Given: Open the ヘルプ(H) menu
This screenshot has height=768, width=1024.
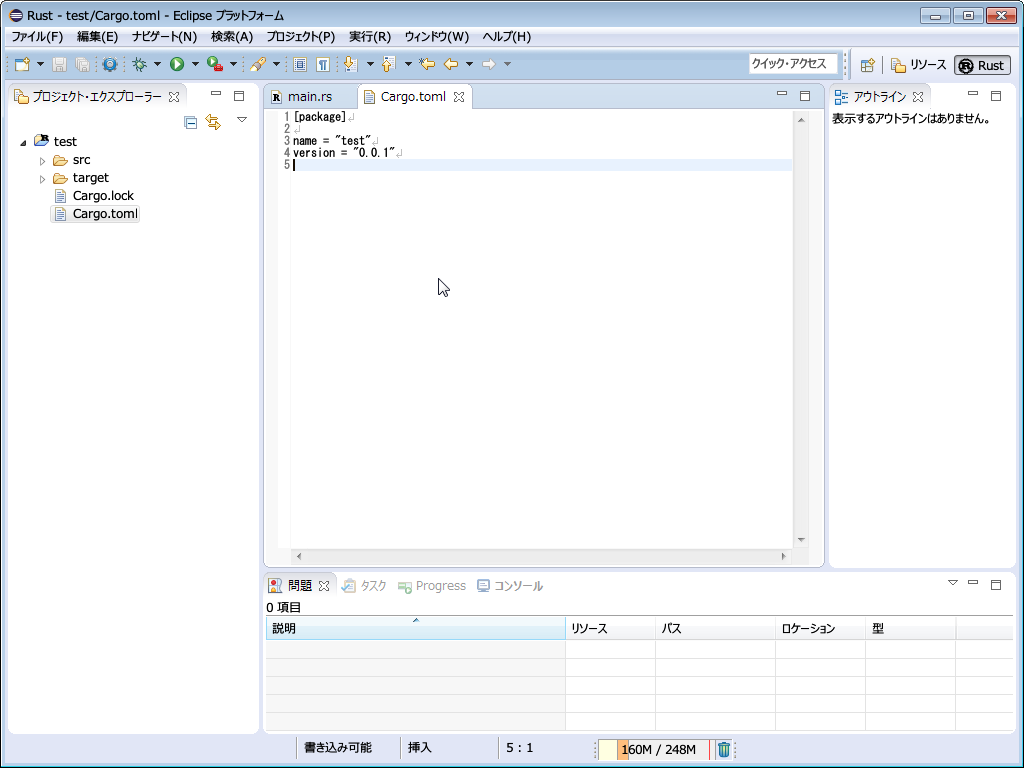Looking at the screenshot, I should point(507,37).
